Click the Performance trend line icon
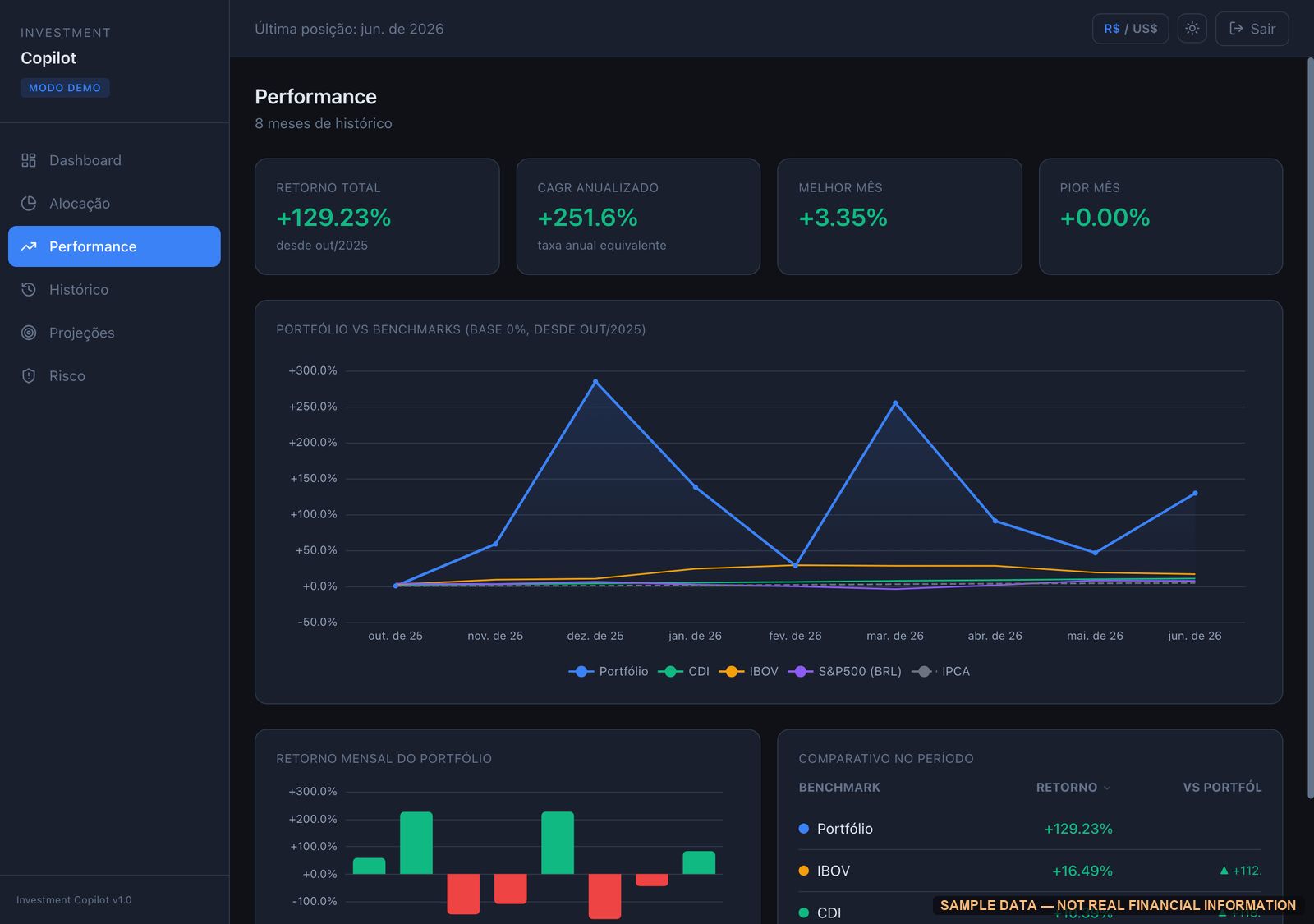This screenshot has width=1314, height=924. [29, 246]
